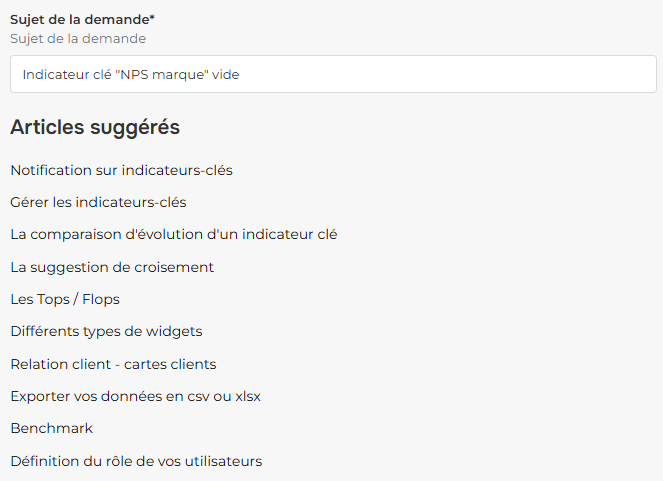
Task: Open "Différents types de widgets" article
Action: (106, 331)
